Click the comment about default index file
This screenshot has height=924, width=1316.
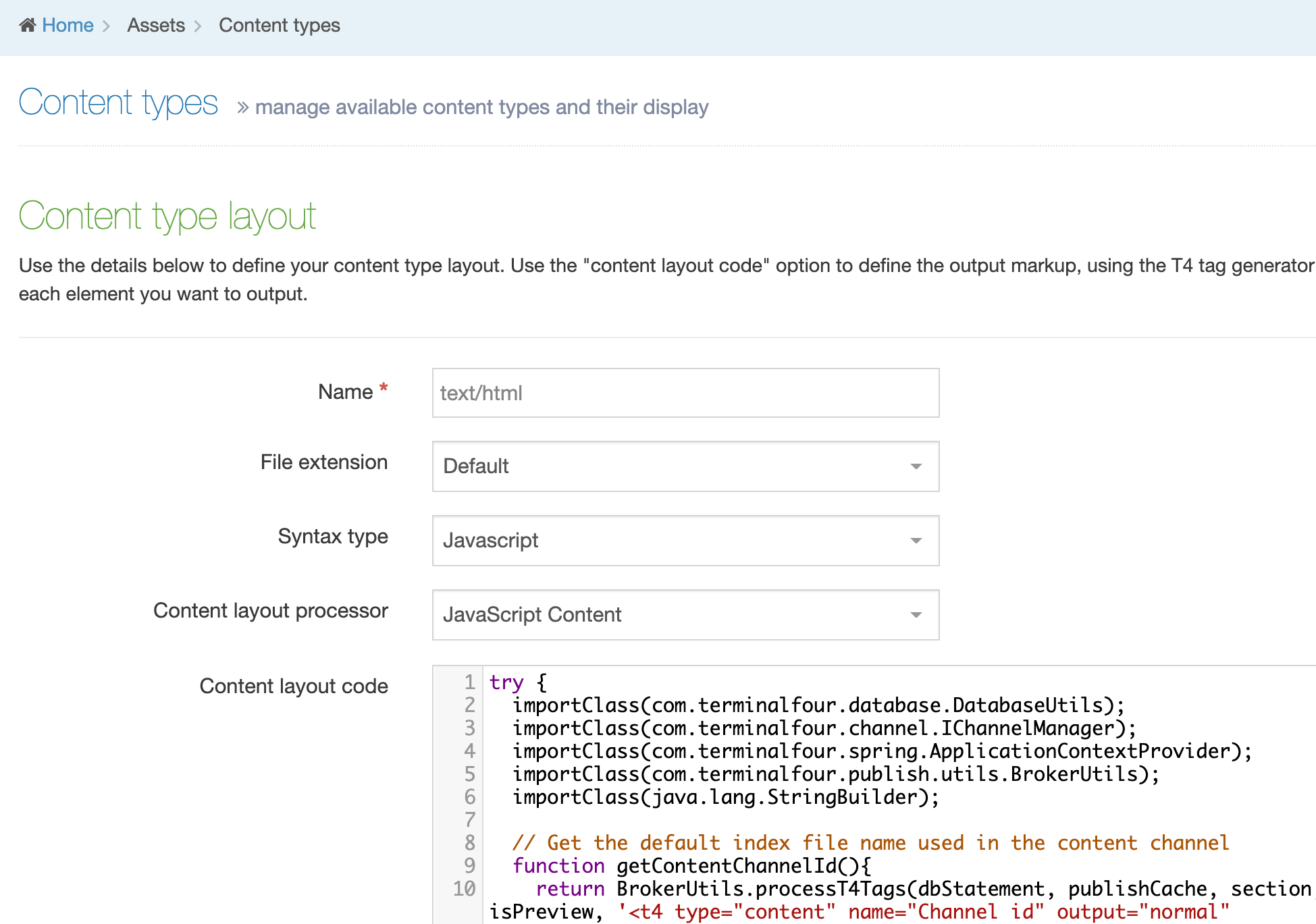[x=870, y=843]
